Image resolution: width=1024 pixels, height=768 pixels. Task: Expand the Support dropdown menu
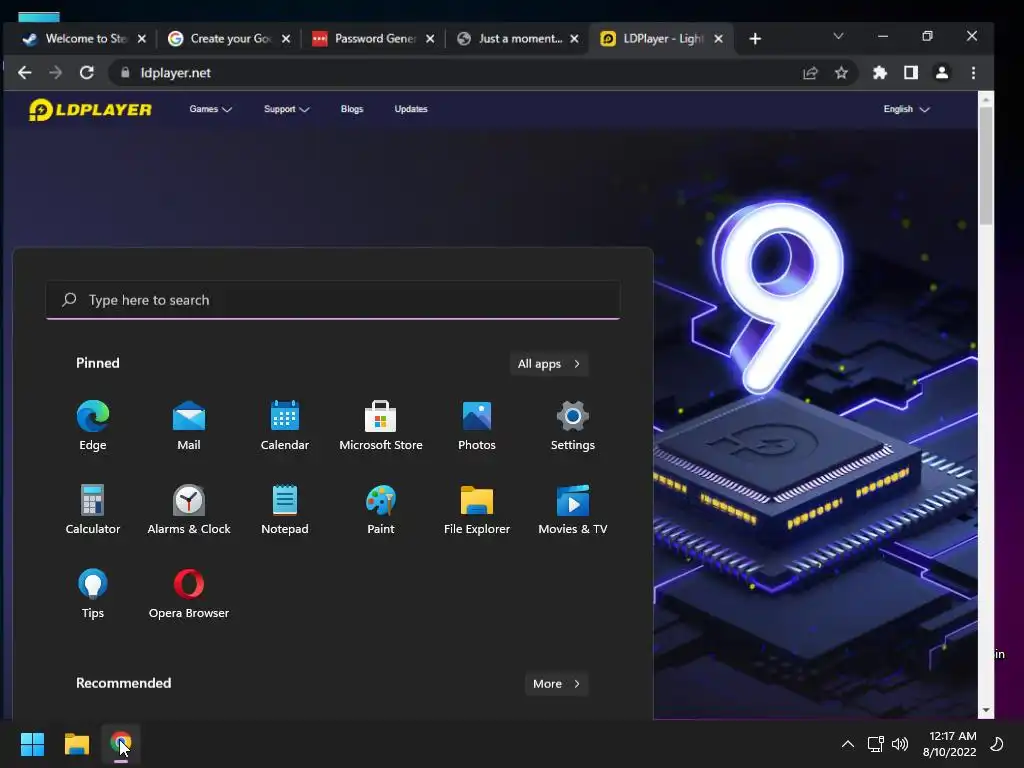click(x=286, y=109)
